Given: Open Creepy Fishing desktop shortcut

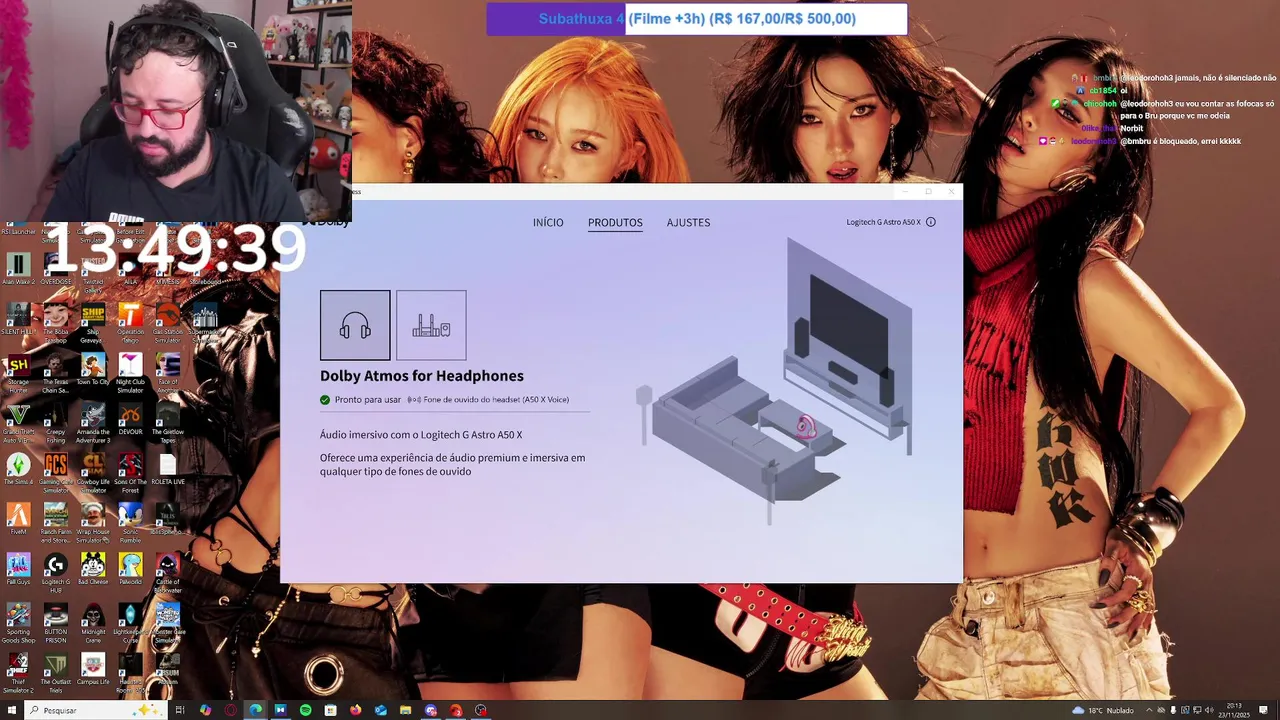Looking at the screenshot, I should click(56, 424).
